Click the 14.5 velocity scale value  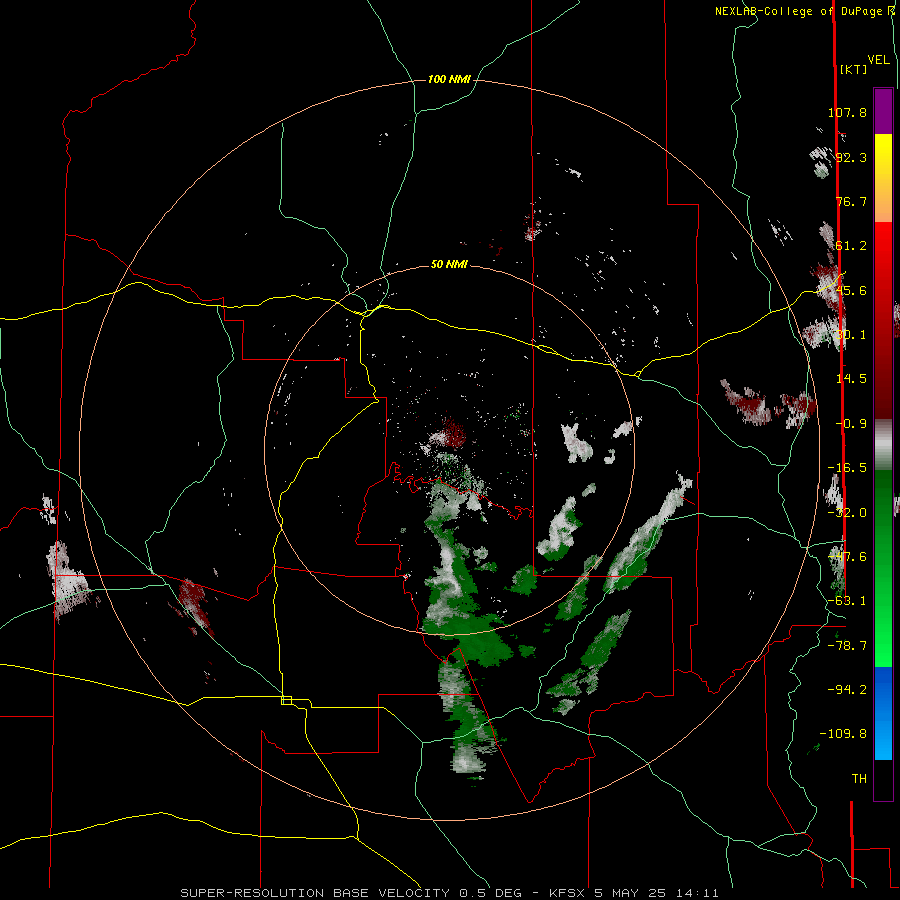click(851, 379)
